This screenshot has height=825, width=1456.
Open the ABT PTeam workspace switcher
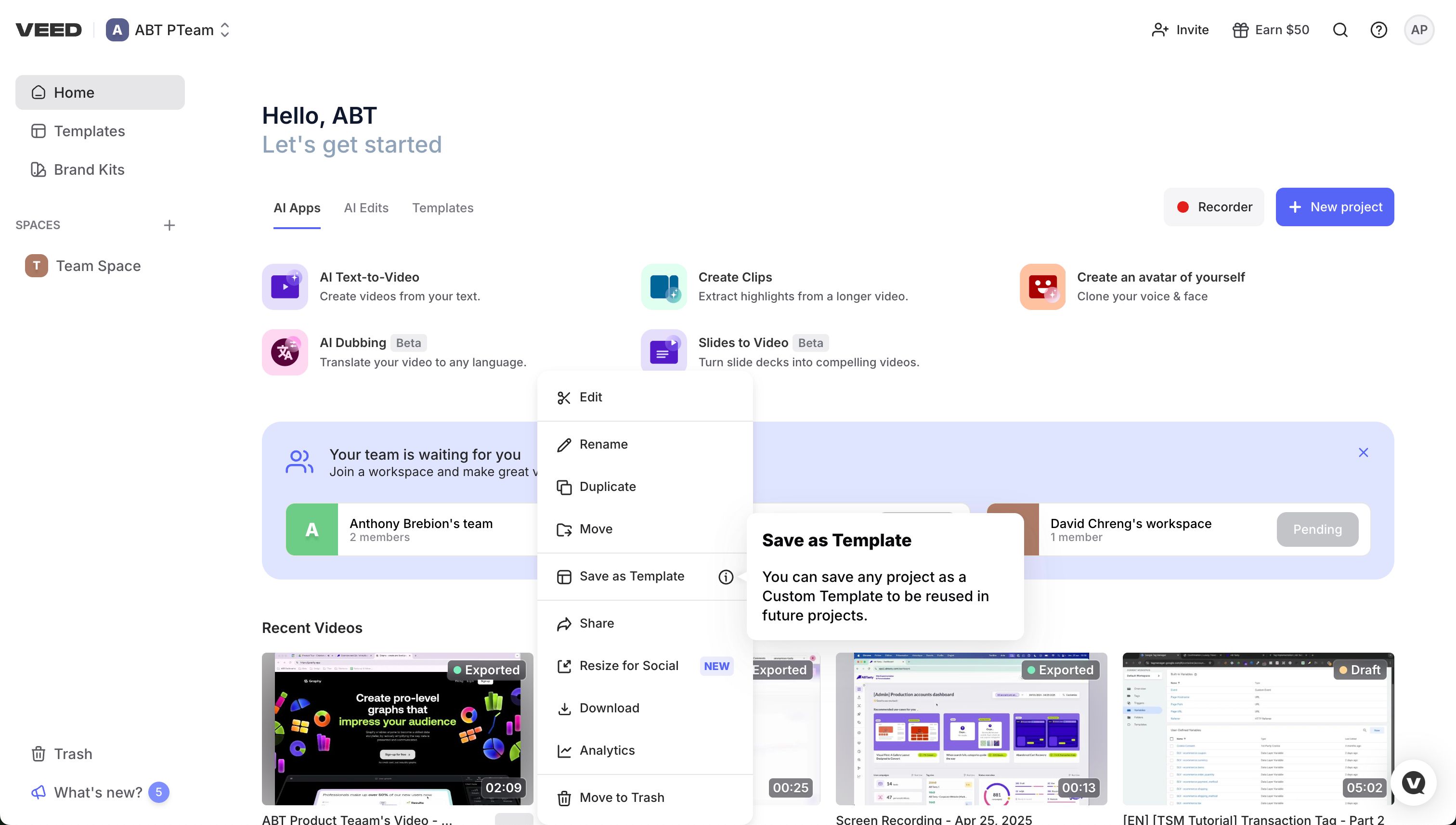(x=168, y=30)
